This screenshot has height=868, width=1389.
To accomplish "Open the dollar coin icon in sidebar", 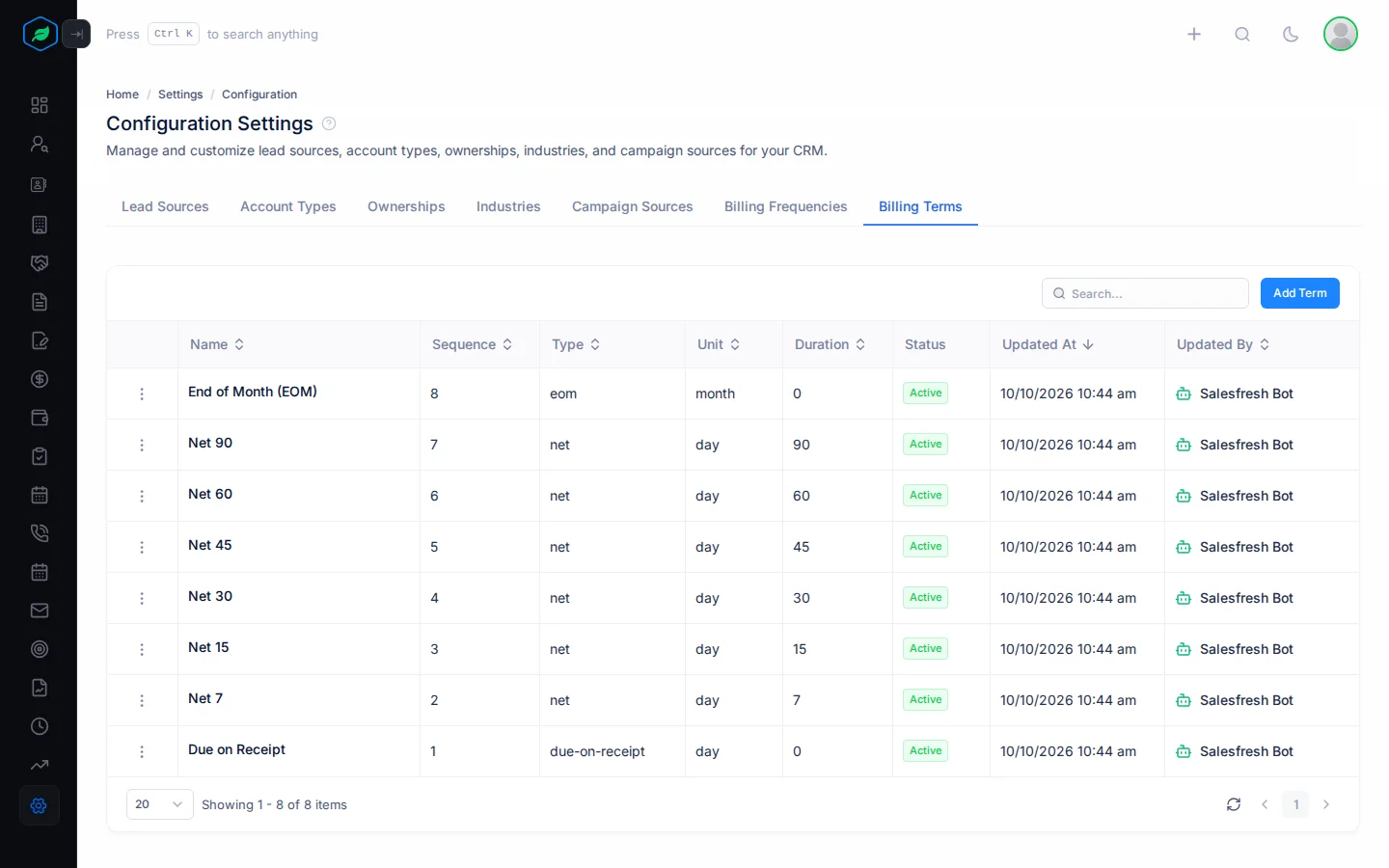I will (x=40, y=379).
